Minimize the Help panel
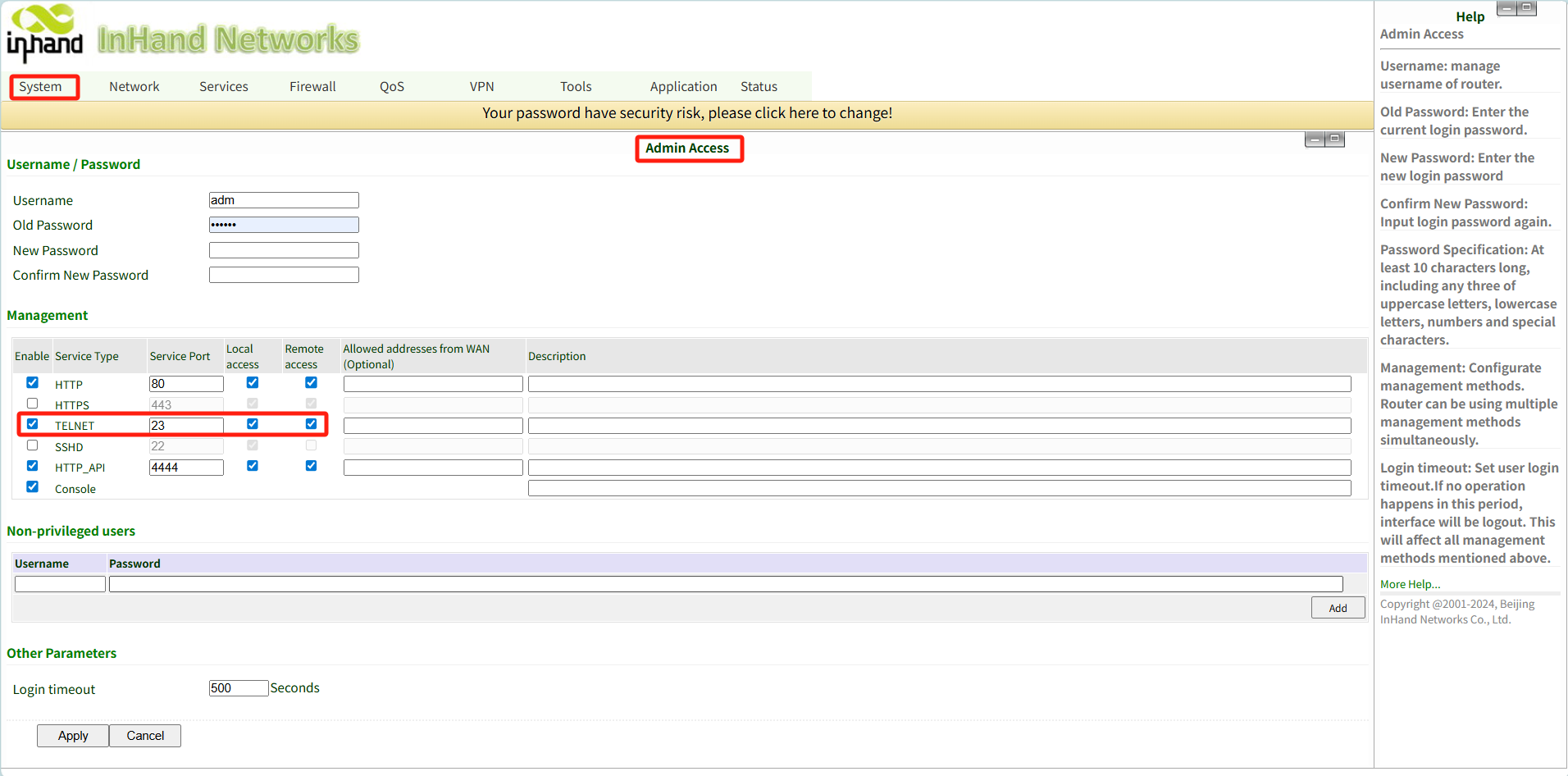The width and height of the screenshot is (1568, 776). [x=1506, y=8]
